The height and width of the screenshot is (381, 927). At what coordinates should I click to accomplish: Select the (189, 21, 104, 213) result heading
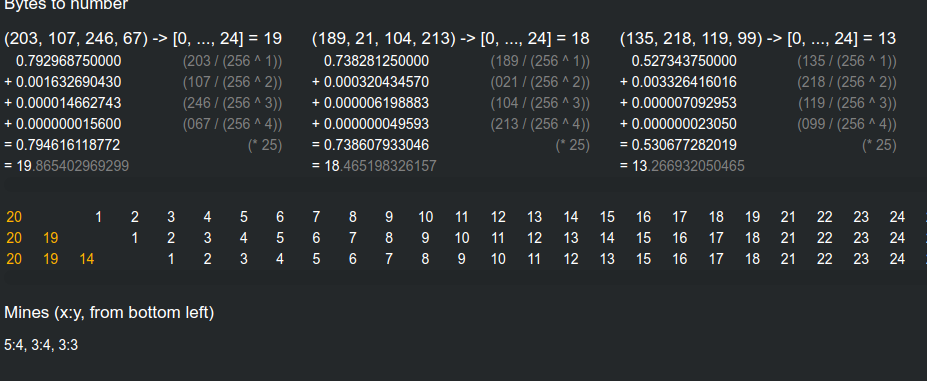pyautogui.click(x=450, y=38)
